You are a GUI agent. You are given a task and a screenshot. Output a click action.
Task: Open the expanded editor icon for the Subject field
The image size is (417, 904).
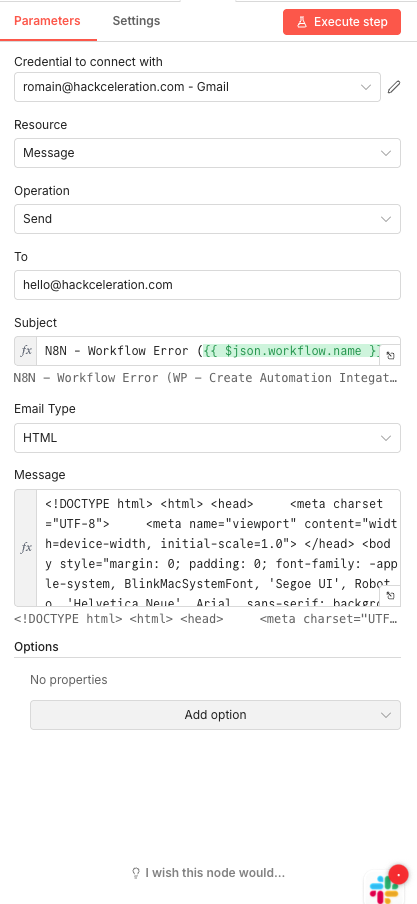390,356
